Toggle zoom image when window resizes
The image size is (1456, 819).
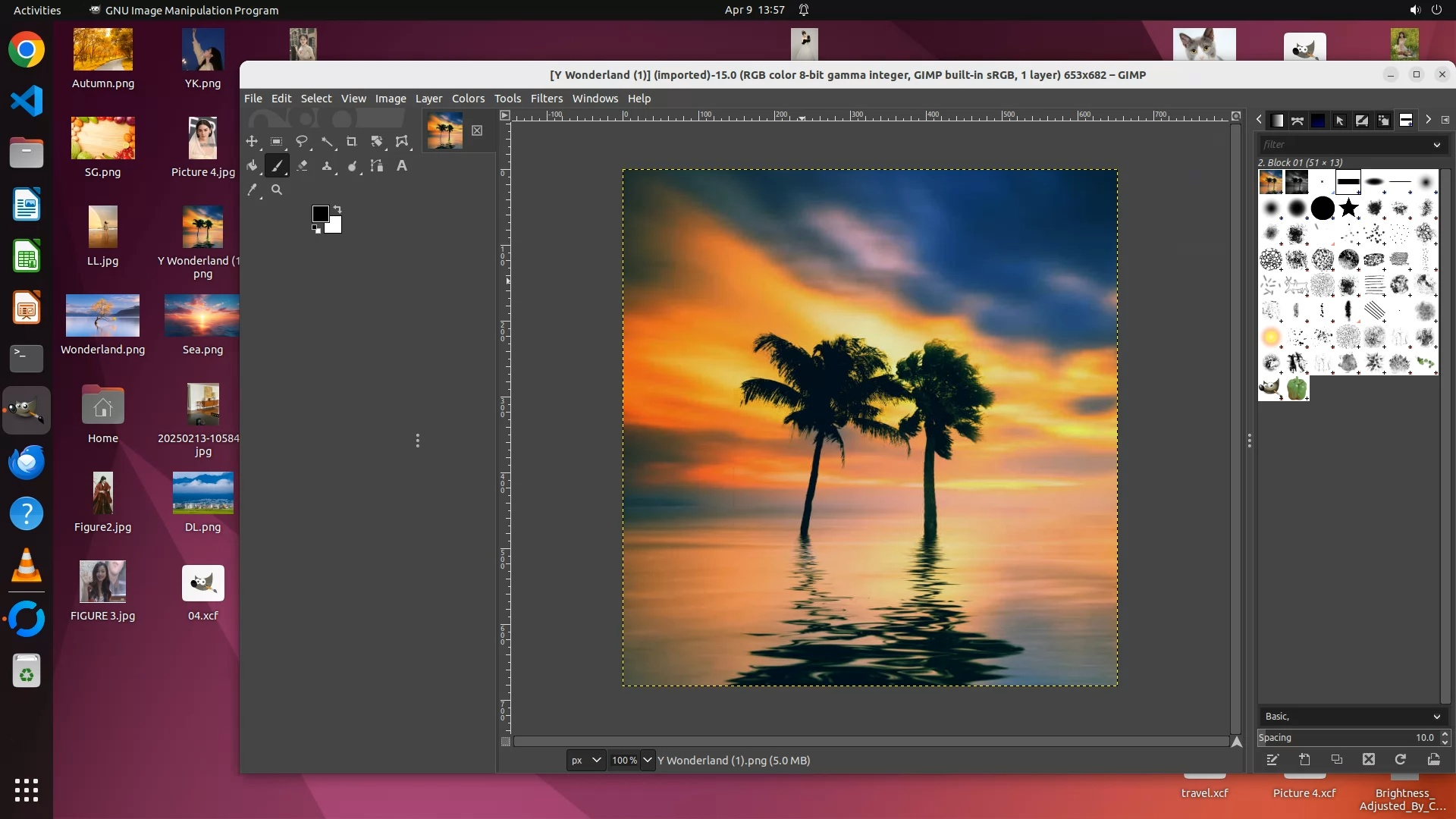[1236, 116]
